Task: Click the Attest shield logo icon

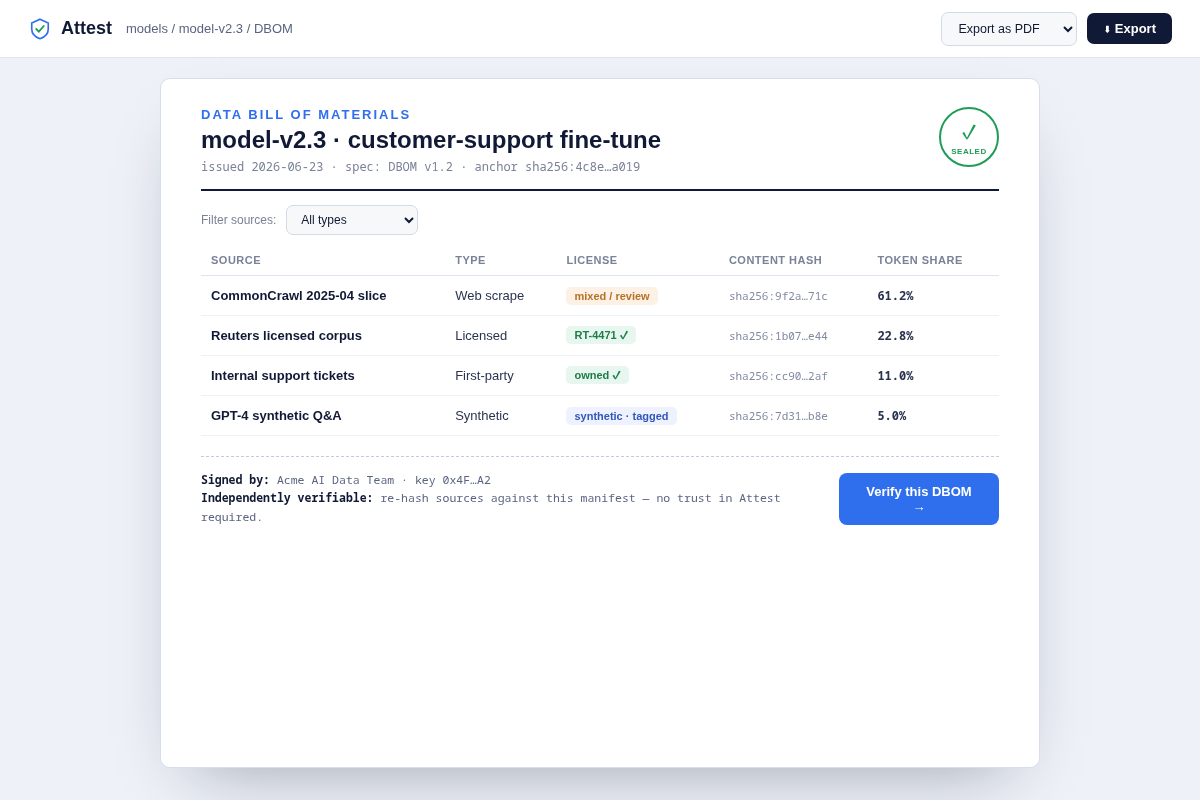Action: pyautogui.click(x=40, y=29)
